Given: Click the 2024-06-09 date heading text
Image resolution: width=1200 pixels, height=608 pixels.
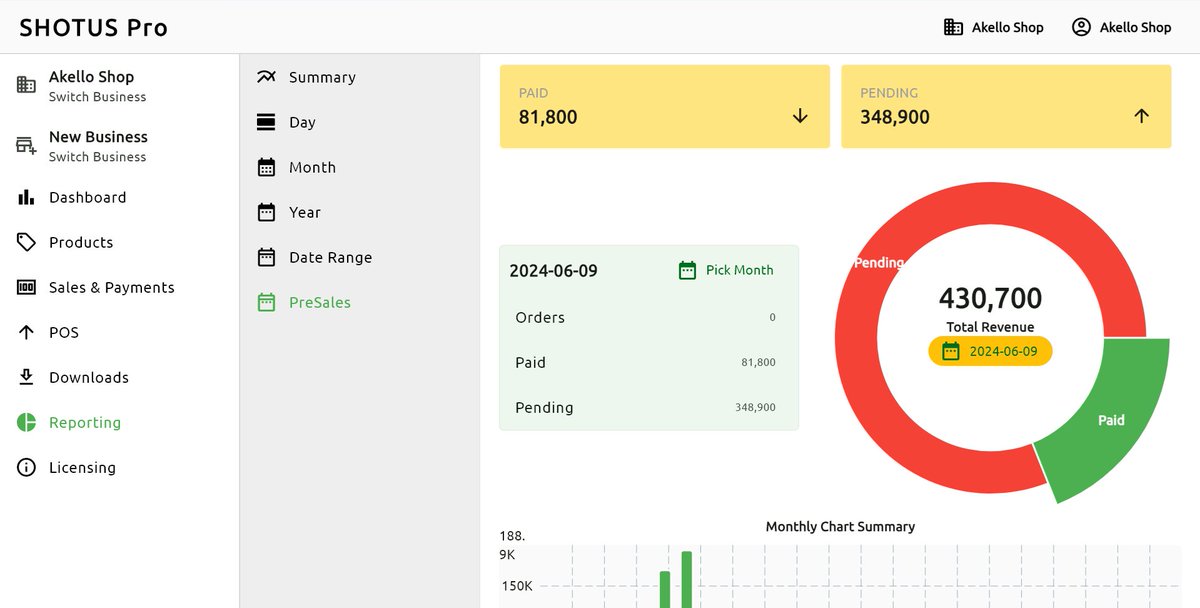Looking at the screenshot, I should [x=553, y=271].
